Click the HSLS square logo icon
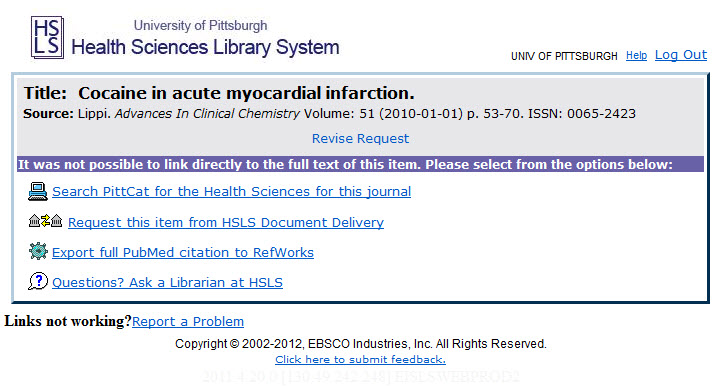This screenshot has height=386, width=718. coord(47,37)
